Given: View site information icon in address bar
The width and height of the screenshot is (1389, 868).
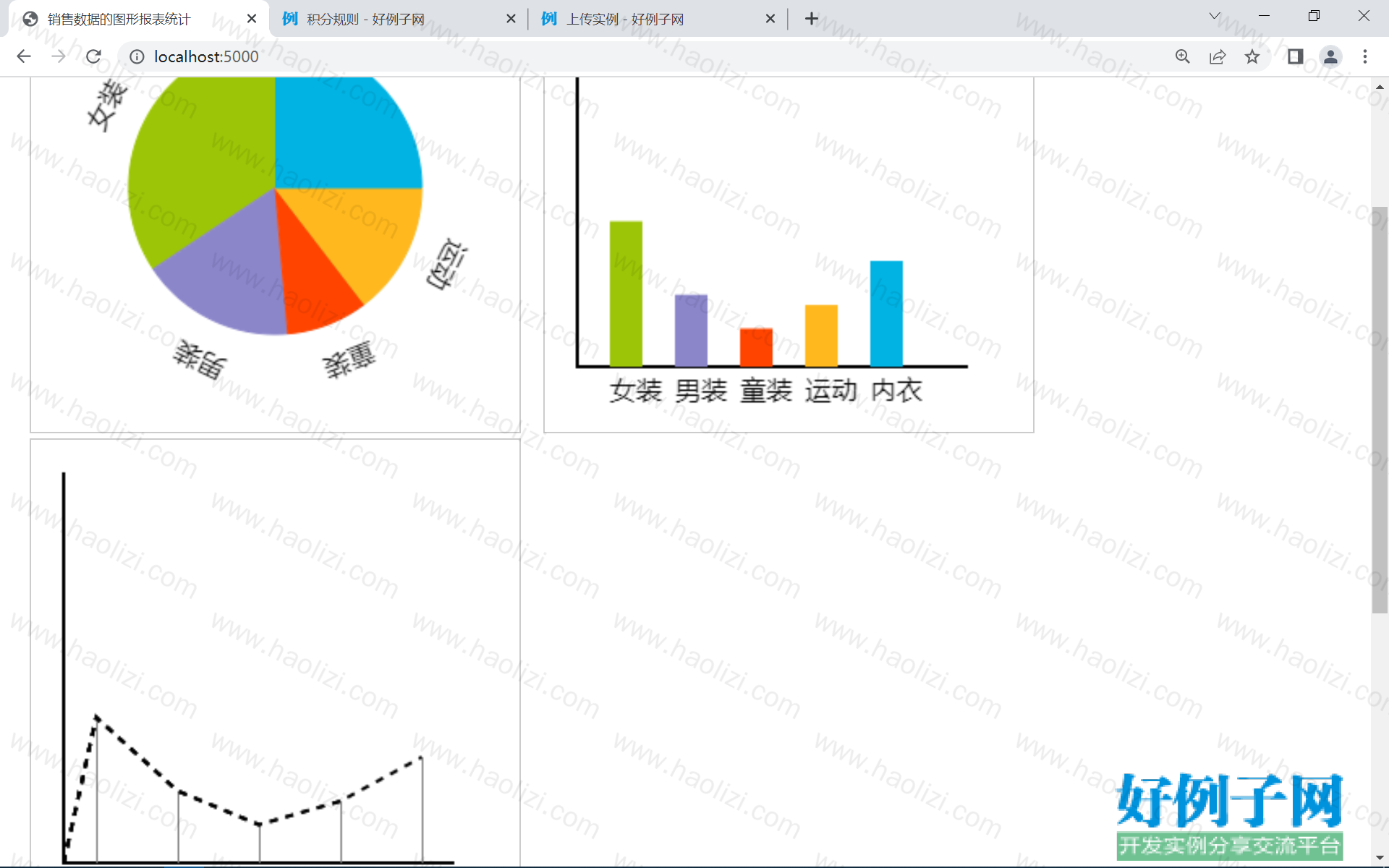Looking at the screenshot, I should pos(137,56).
